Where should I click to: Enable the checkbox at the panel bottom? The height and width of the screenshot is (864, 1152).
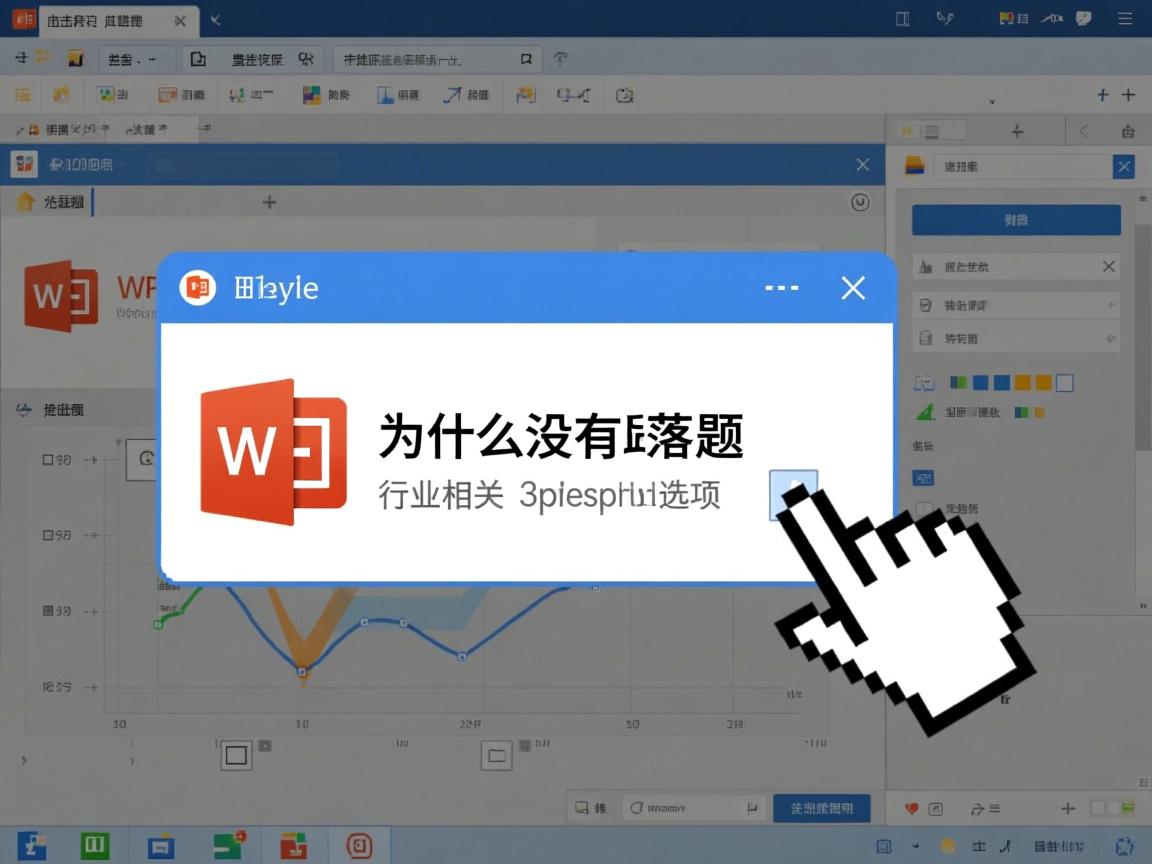pyautogui.click(x=922, y=508)
